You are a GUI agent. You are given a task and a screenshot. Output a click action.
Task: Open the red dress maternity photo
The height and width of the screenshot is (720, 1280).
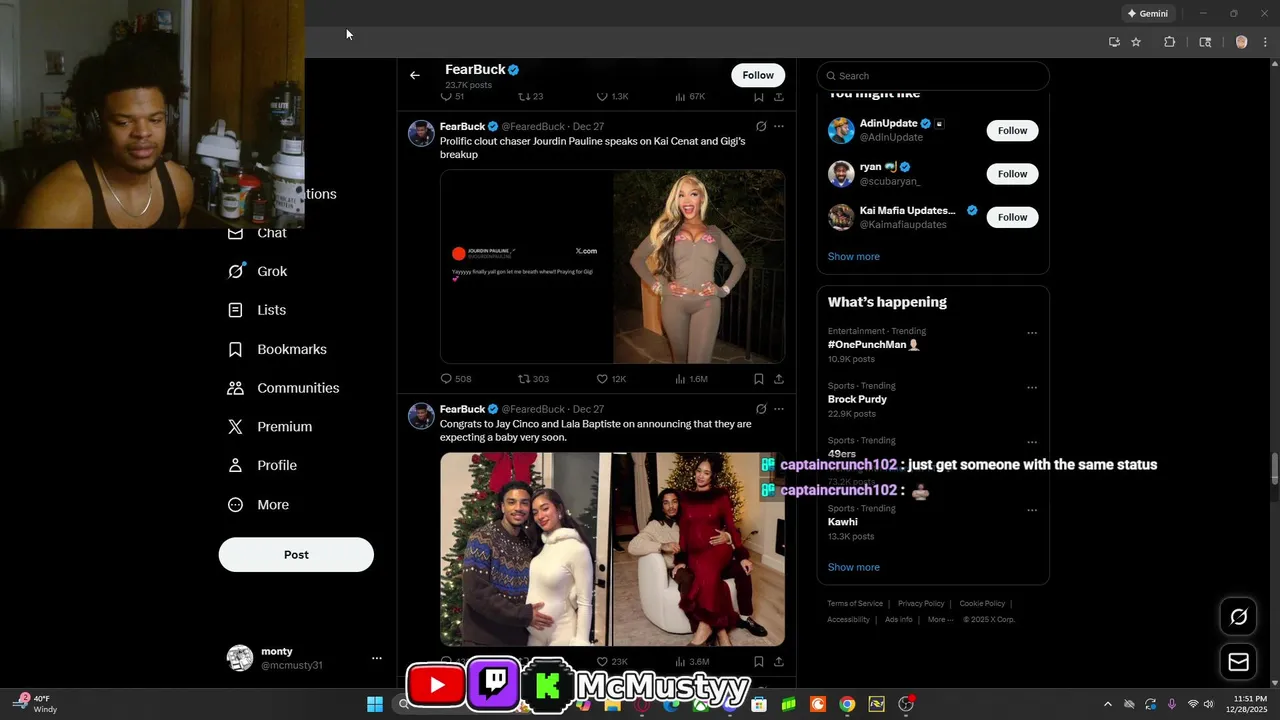(x=699, y=549)
